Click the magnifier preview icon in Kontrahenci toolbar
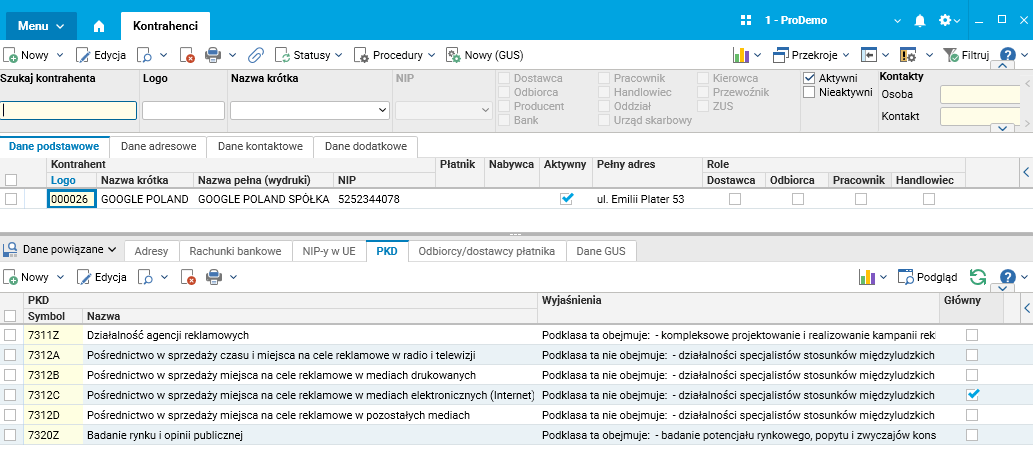This screenshot has width=1033, height=449. (146, 55)
